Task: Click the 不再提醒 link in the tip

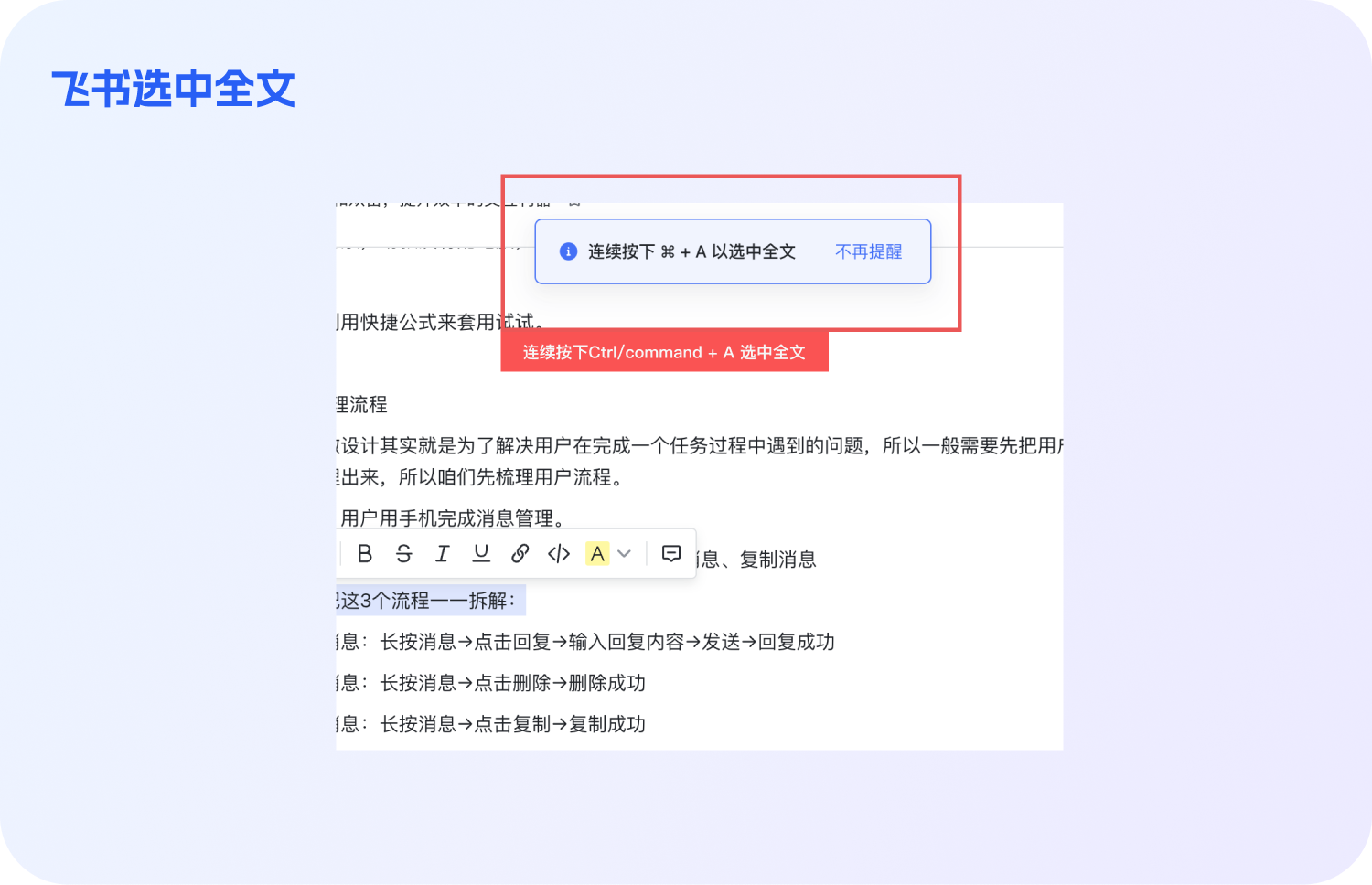Action: tap(869, 251)
